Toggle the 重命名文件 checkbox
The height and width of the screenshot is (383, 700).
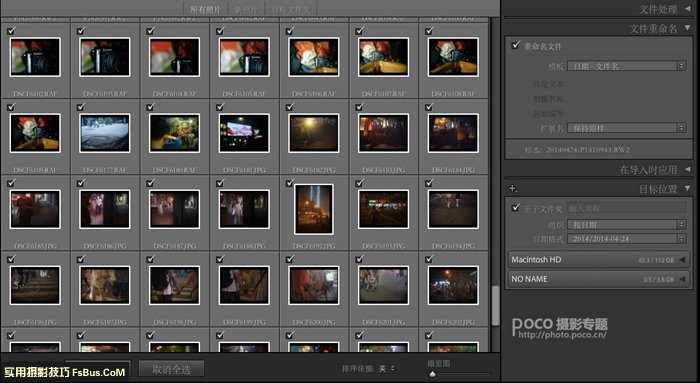(516, 46)
